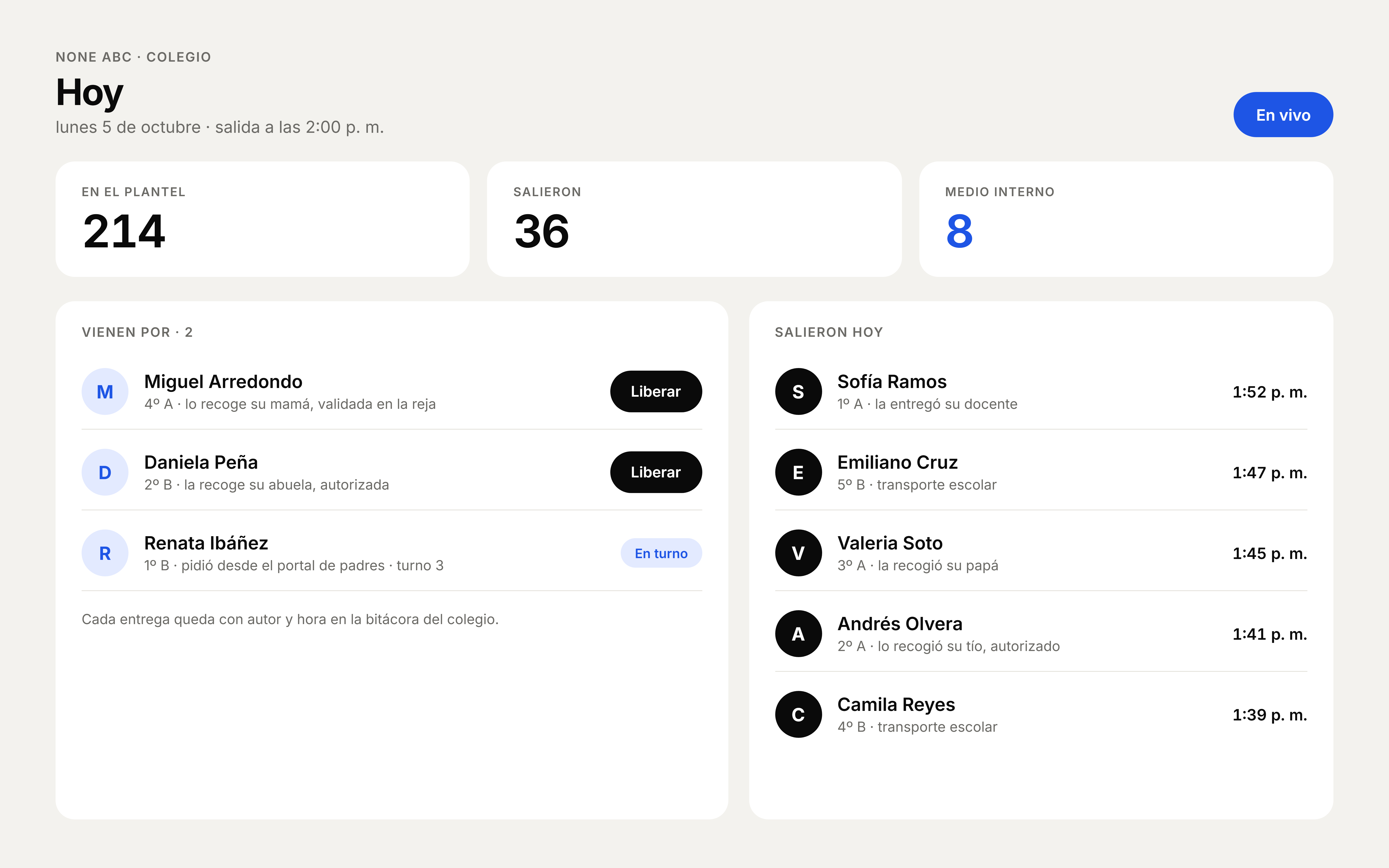Open Camila Reyes's C avatar
1389x868 pixels.
click(798, 714)
